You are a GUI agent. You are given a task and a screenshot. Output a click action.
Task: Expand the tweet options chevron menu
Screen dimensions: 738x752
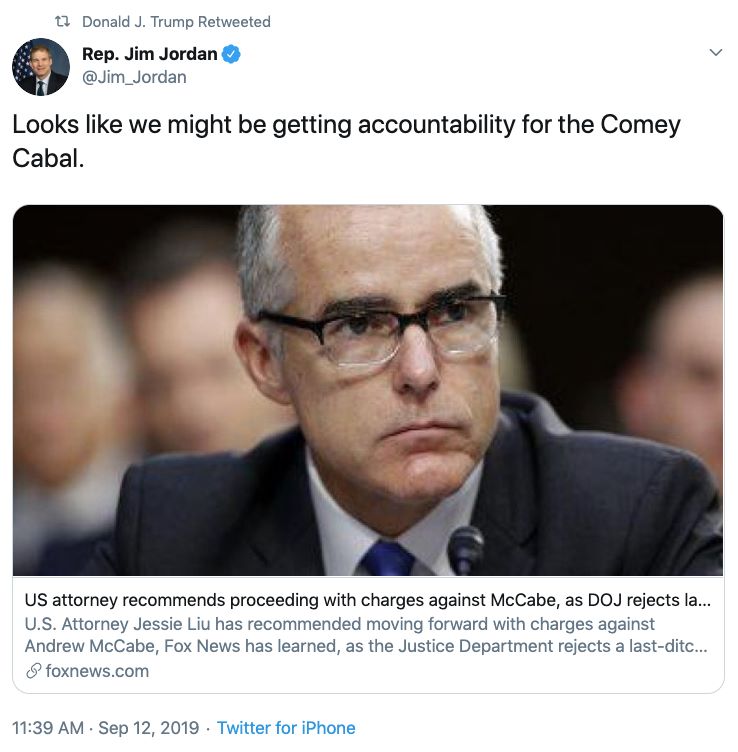[x=715, y=52]
